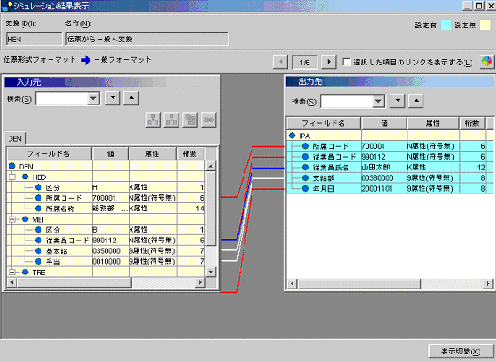Collapse the HDD node in input tree
Image resolution: width=496 pixels, height=362 pixels.
pyautogui.click(x=13, y=177)
